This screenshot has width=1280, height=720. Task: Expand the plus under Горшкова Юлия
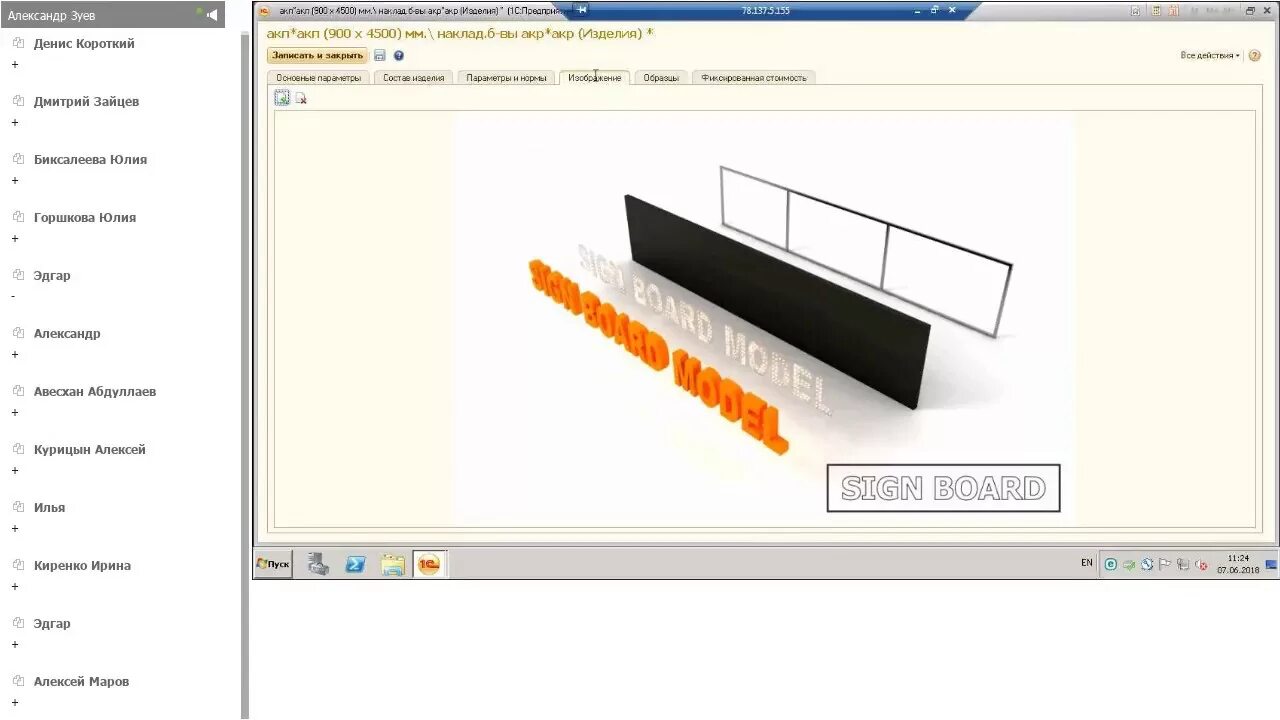[x=15, y=239]
